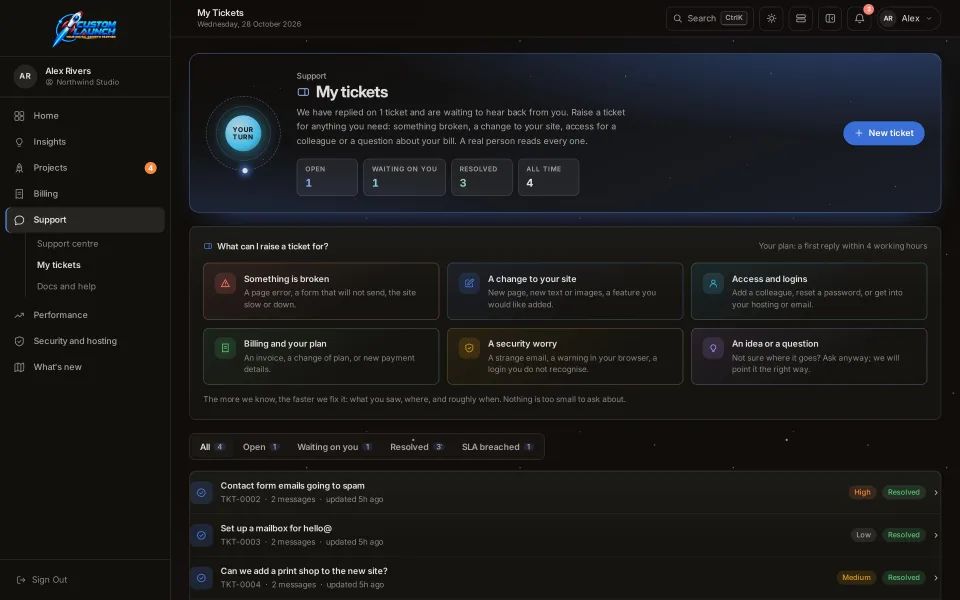
Task: Open ticket Can we add a print shop
Action: [564, 577]
